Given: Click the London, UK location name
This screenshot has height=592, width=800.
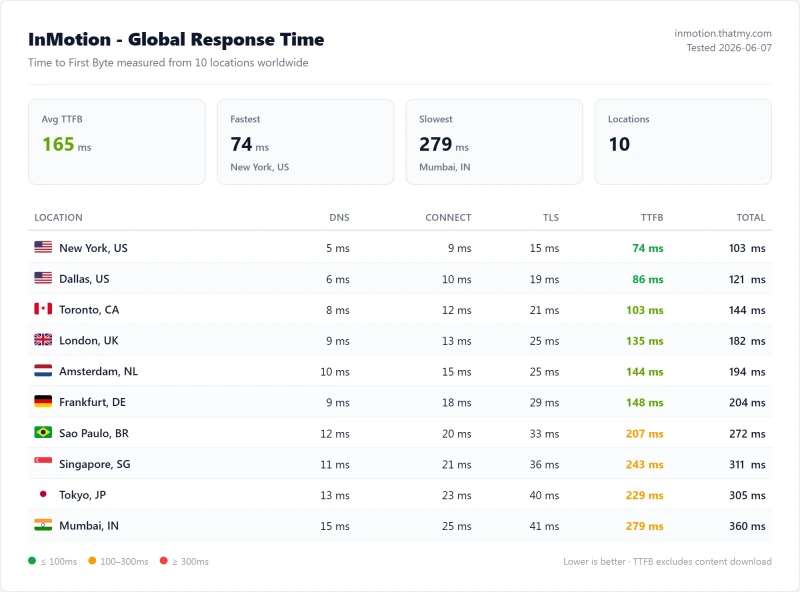Looking at the screenshot, I should tap(89, 340).
